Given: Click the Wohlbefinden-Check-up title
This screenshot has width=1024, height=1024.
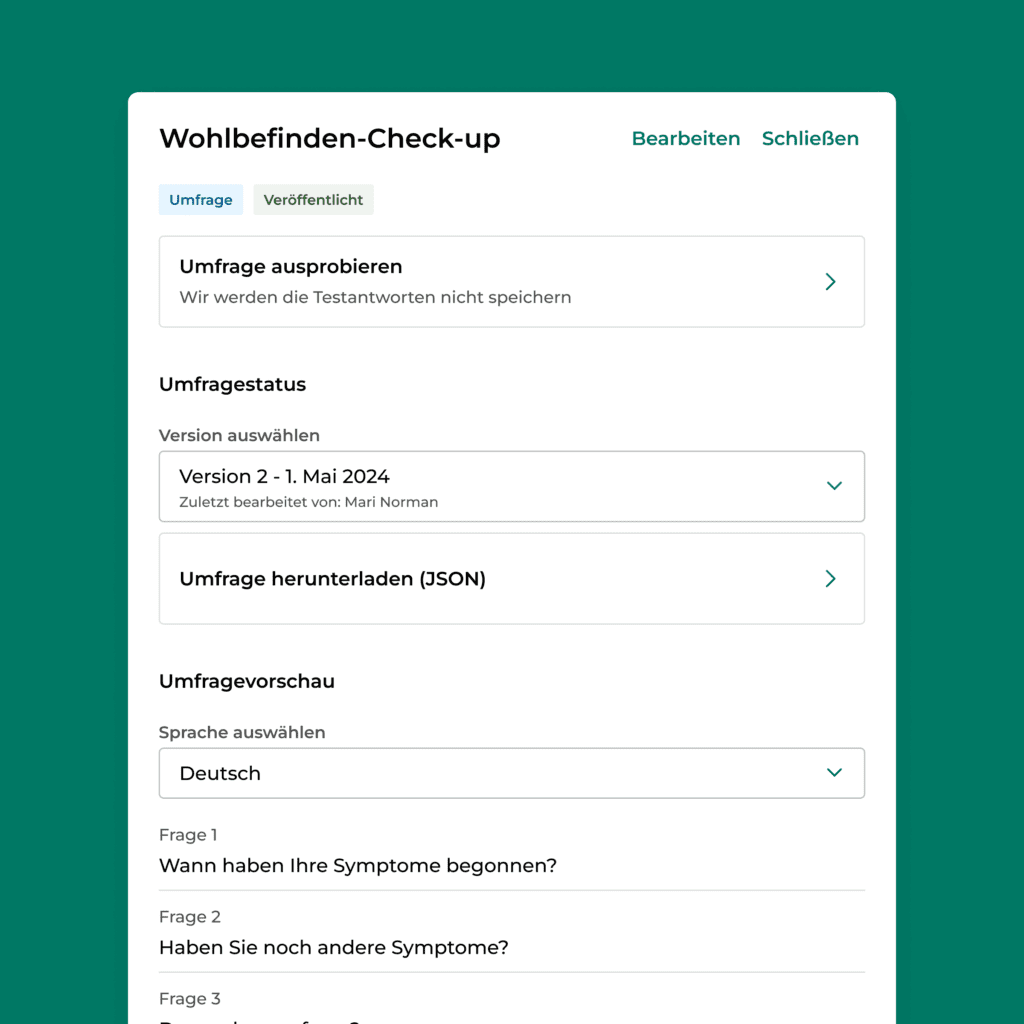Looking at the screenshot, I should (x=330, y=138).
